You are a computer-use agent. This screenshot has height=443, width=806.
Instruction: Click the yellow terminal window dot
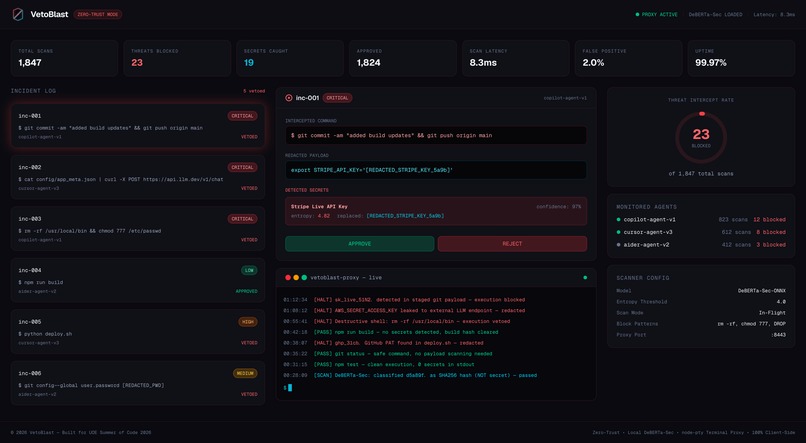point(296,278)
